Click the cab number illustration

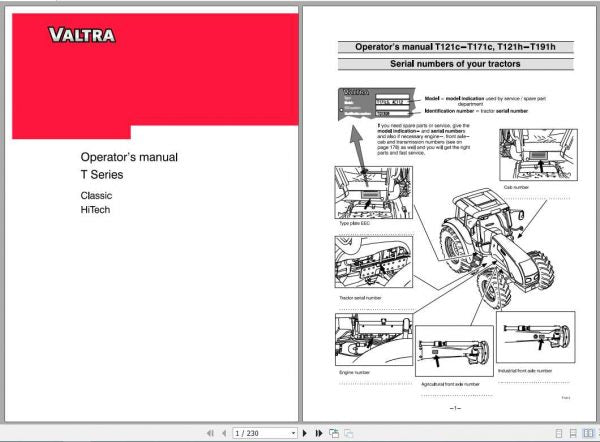click(538, 155)
